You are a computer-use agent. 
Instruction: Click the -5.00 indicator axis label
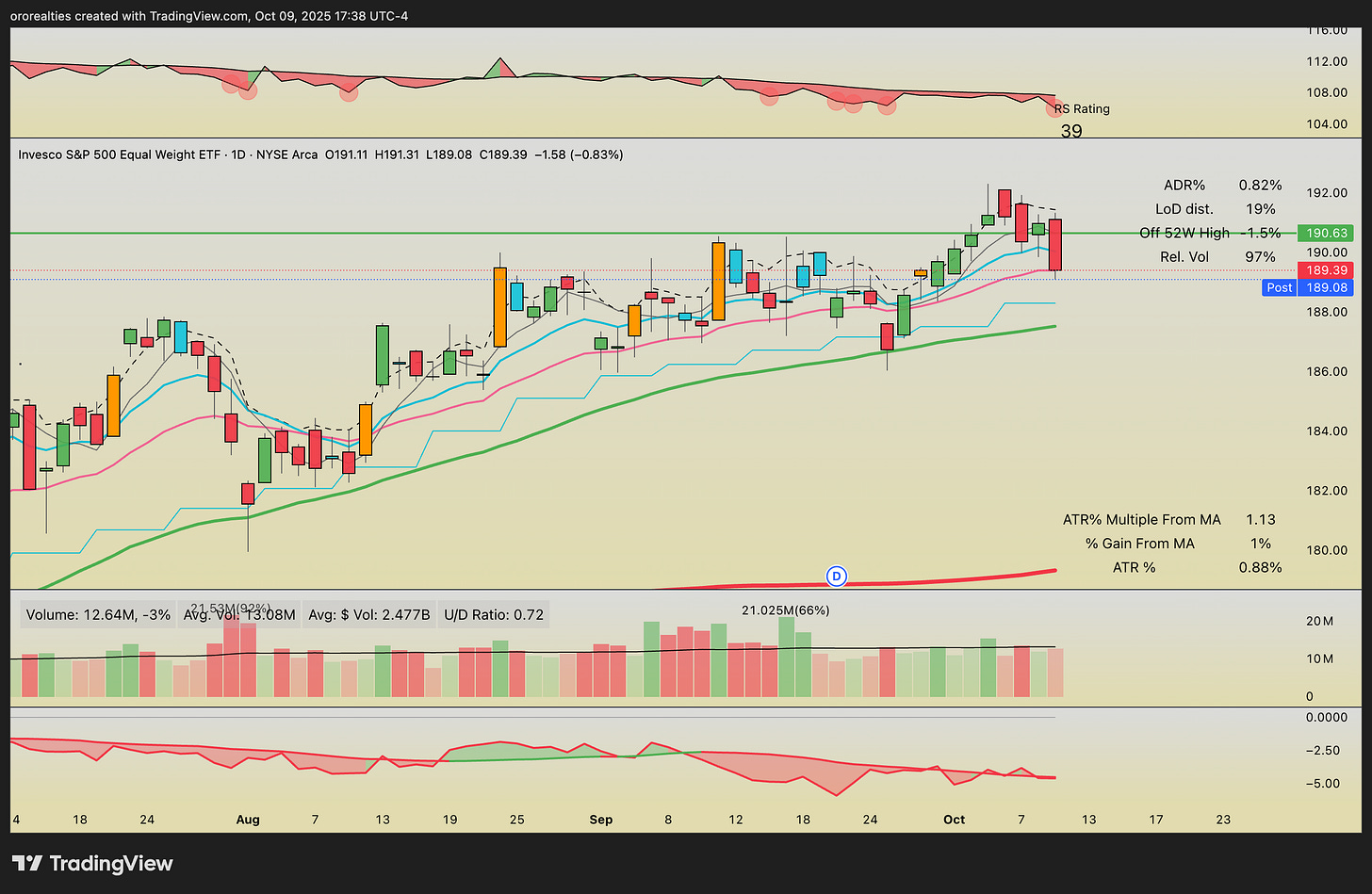(1325, 784)
